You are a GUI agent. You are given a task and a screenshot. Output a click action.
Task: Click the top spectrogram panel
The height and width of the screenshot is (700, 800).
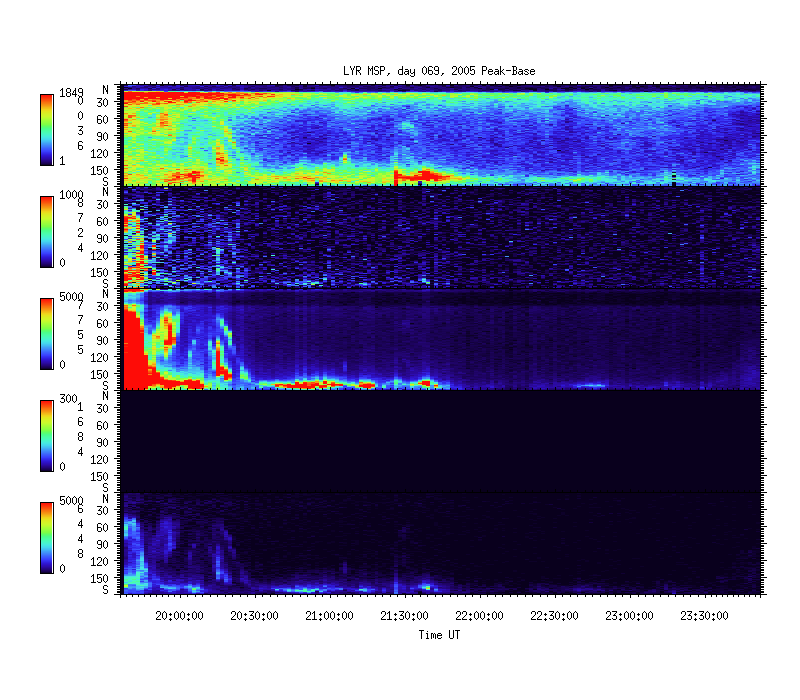(x=442, y=135)
